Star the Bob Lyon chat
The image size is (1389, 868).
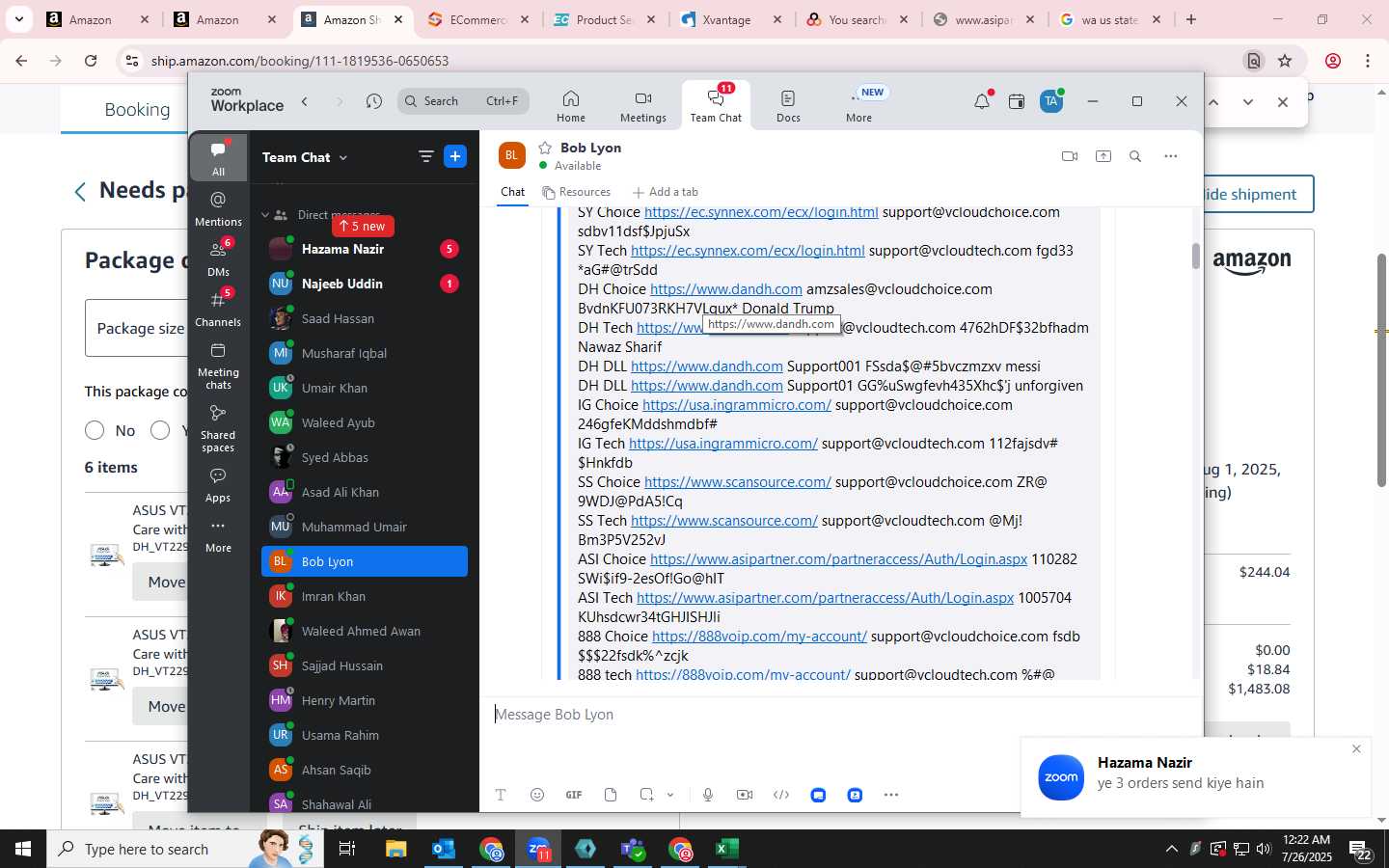[x=545, y=148]
